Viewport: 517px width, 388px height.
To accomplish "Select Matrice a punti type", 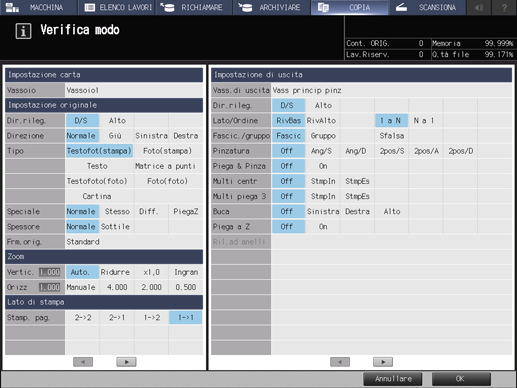I will point(168,166).
